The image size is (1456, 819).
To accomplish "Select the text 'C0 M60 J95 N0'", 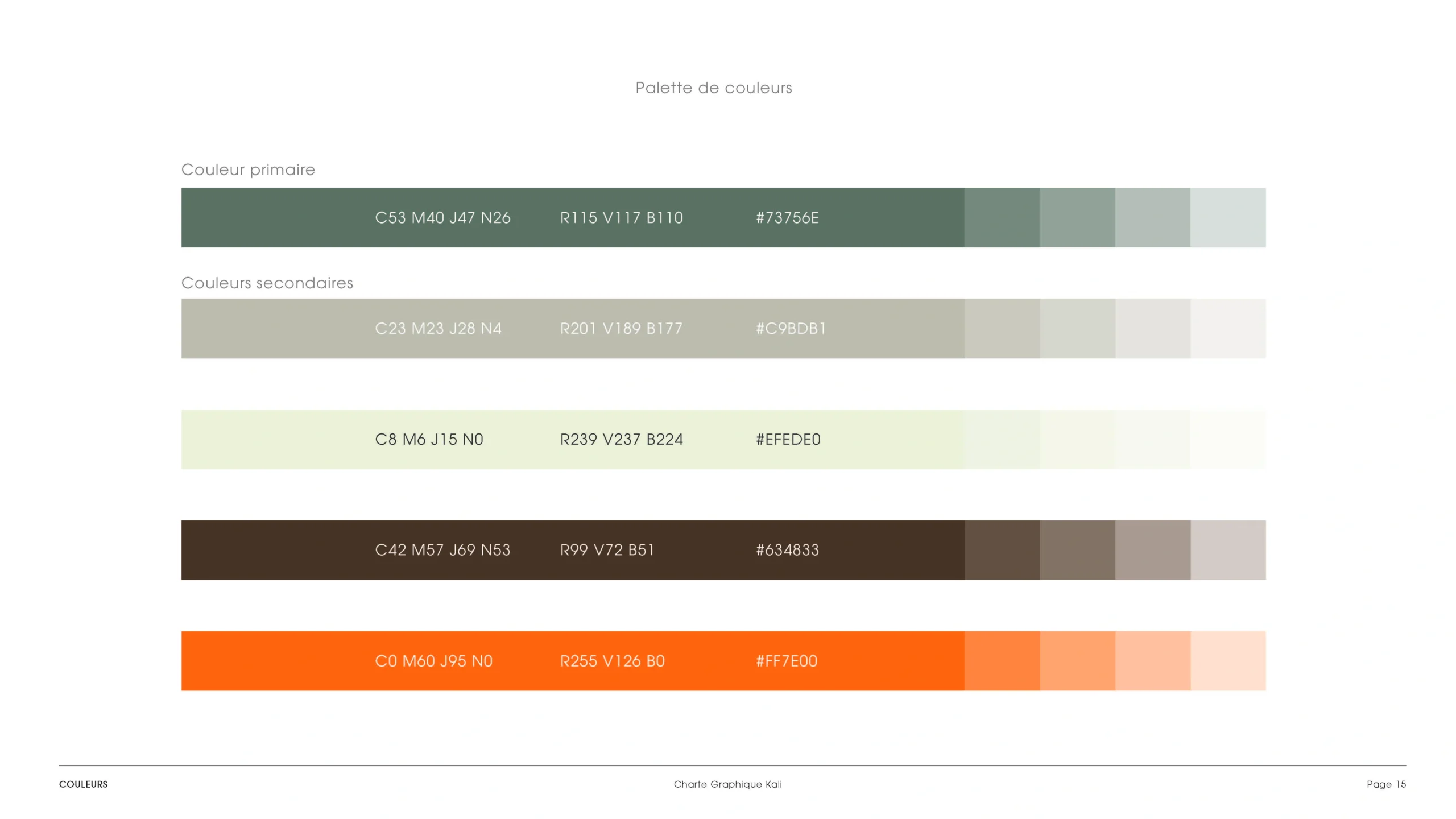I will pos(433,661).
